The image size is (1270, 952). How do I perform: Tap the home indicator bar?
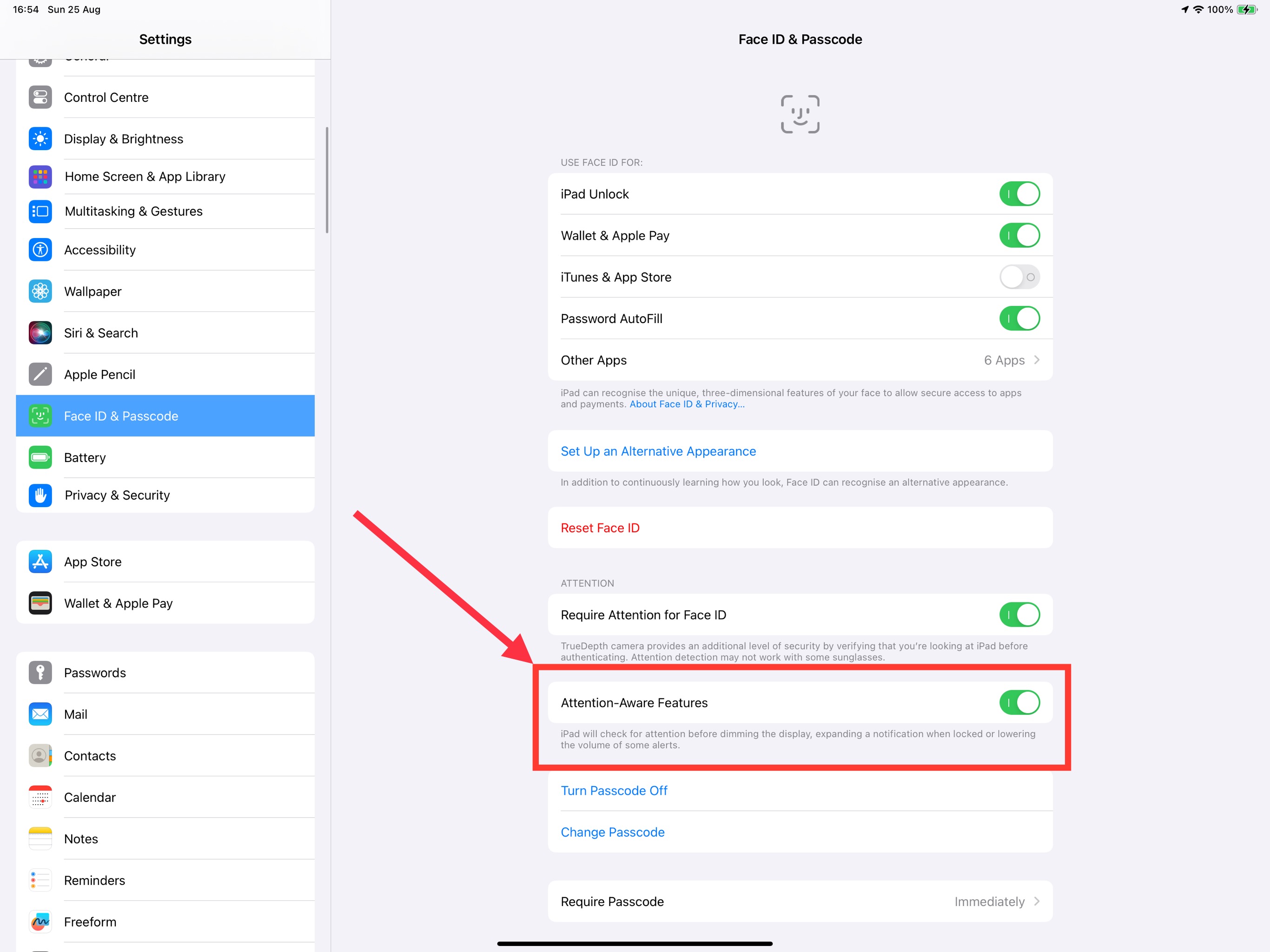[635, 943]
